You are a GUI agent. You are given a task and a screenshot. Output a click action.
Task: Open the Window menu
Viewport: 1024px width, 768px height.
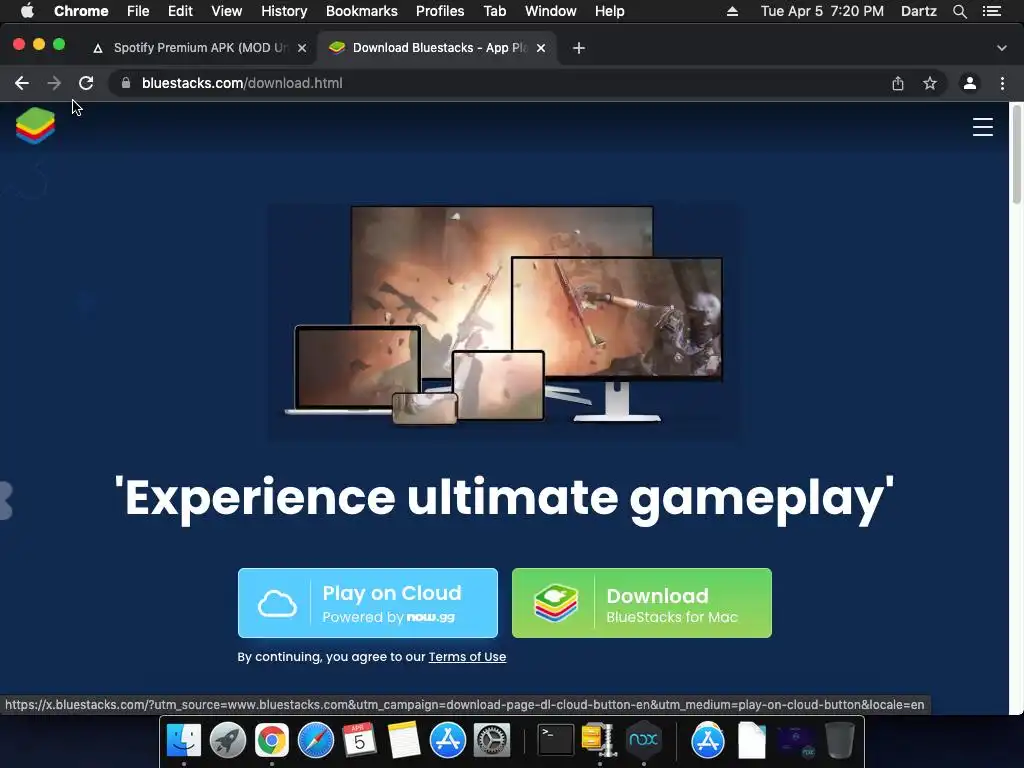[551, 11]
